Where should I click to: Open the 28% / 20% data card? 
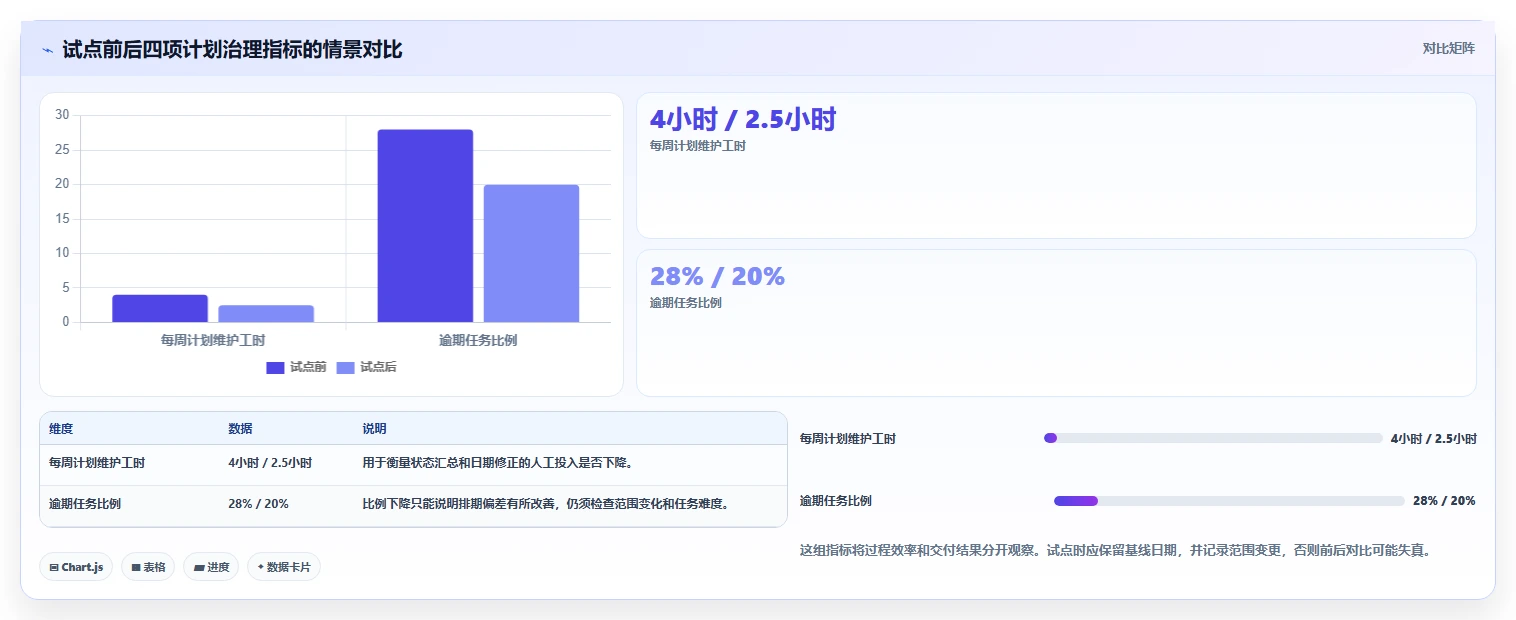[x=1056, y=323]
